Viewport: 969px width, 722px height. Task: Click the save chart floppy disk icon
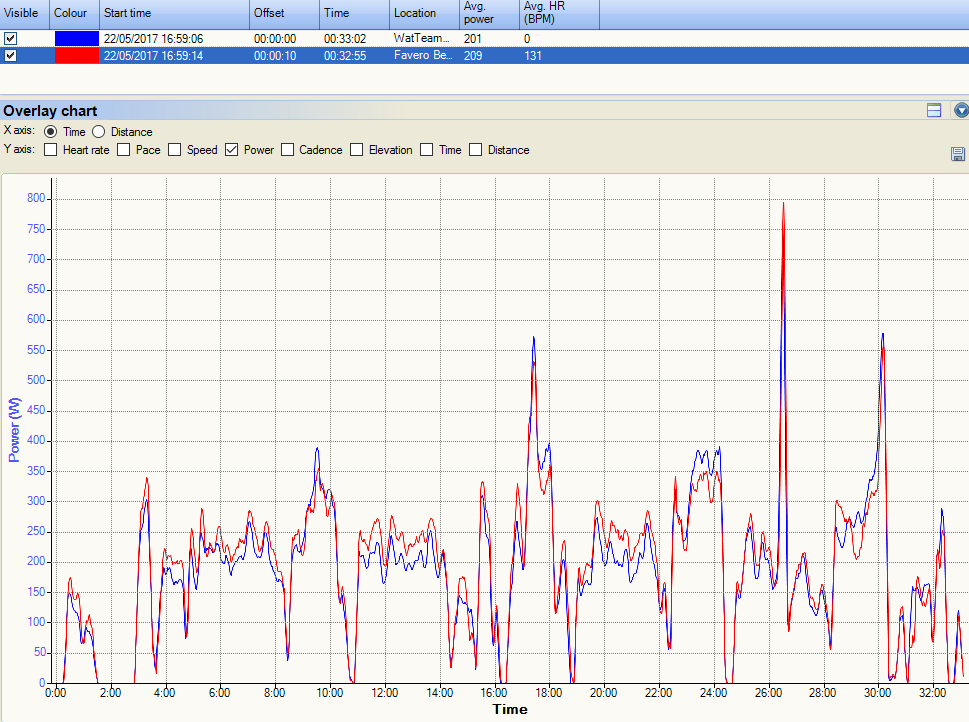point(957,153)
